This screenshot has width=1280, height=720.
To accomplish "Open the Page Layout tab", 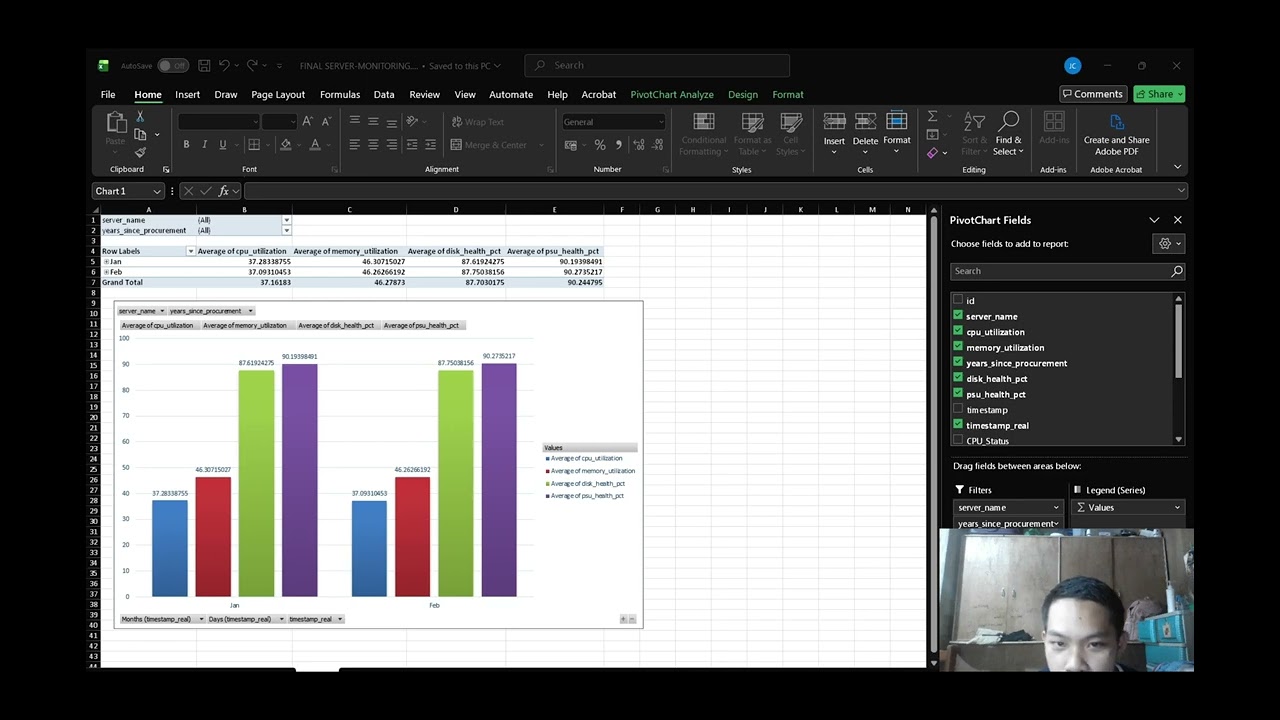I will pyautogui.click(x=278, y=94).
